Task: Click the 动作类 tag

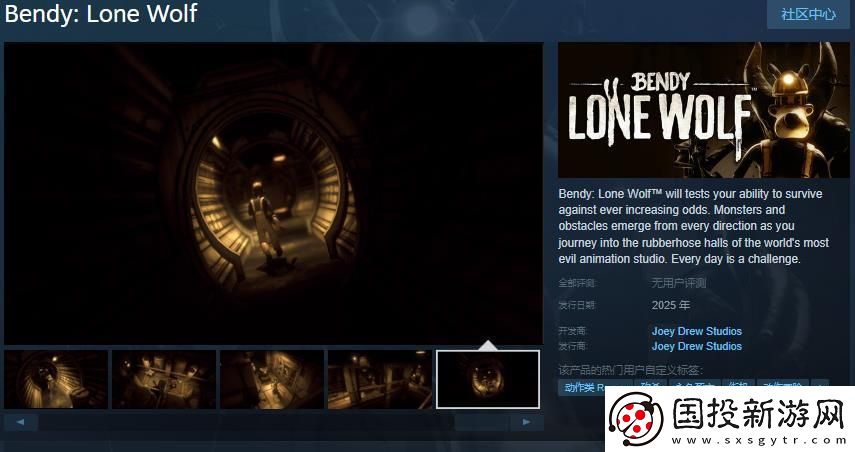Action: (580, 387)
